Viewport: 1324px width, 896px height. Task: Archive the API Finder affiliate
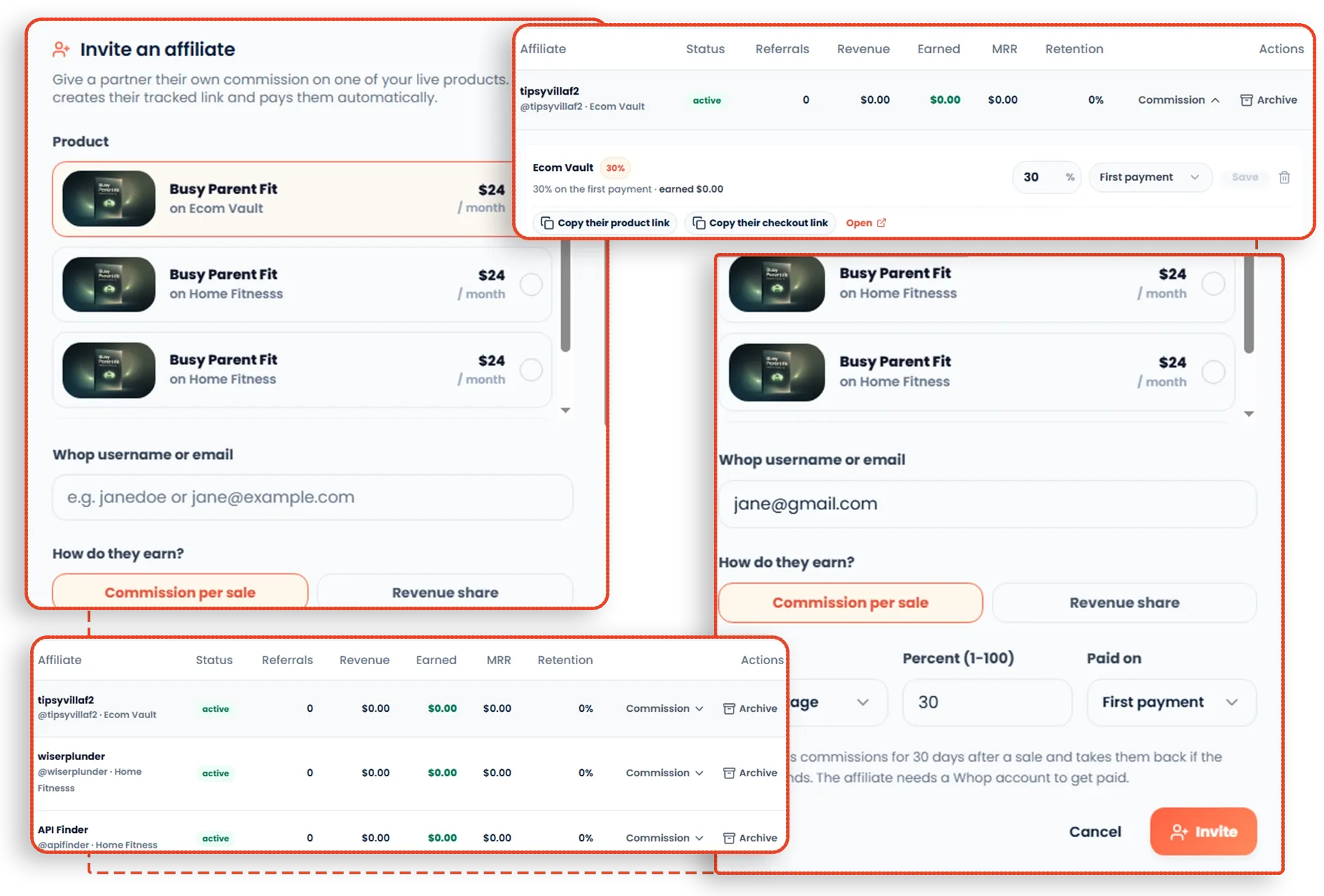pyautogui.click(x=750, y=838)
